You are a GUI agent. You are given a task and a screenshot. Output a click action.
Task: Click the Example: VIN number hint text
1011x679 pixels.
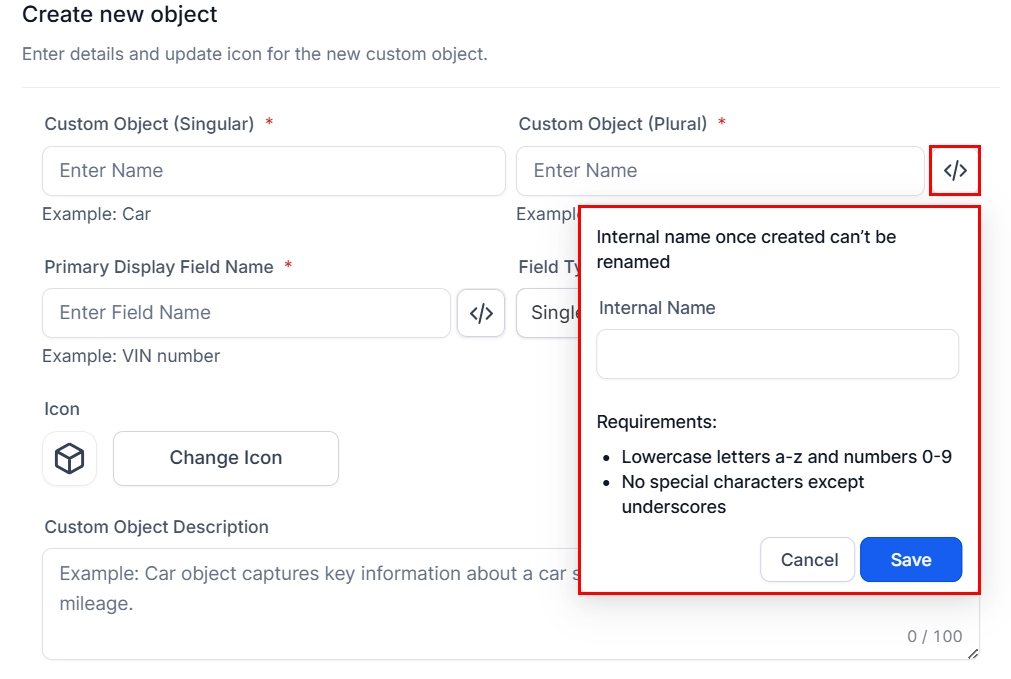[131, 356]
